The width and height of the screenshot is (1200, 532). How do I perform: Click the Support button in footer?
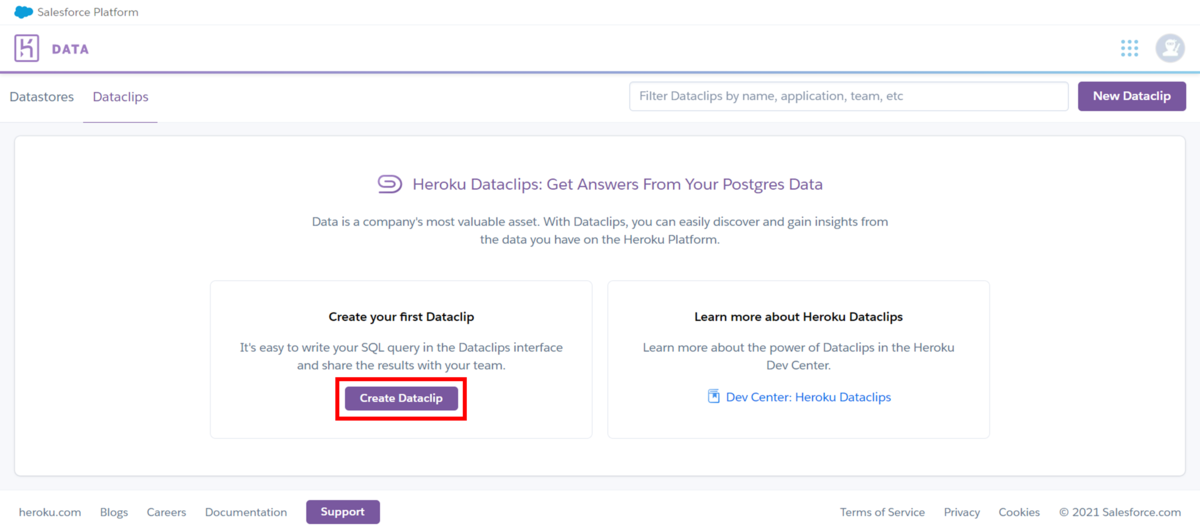[343, 512]
